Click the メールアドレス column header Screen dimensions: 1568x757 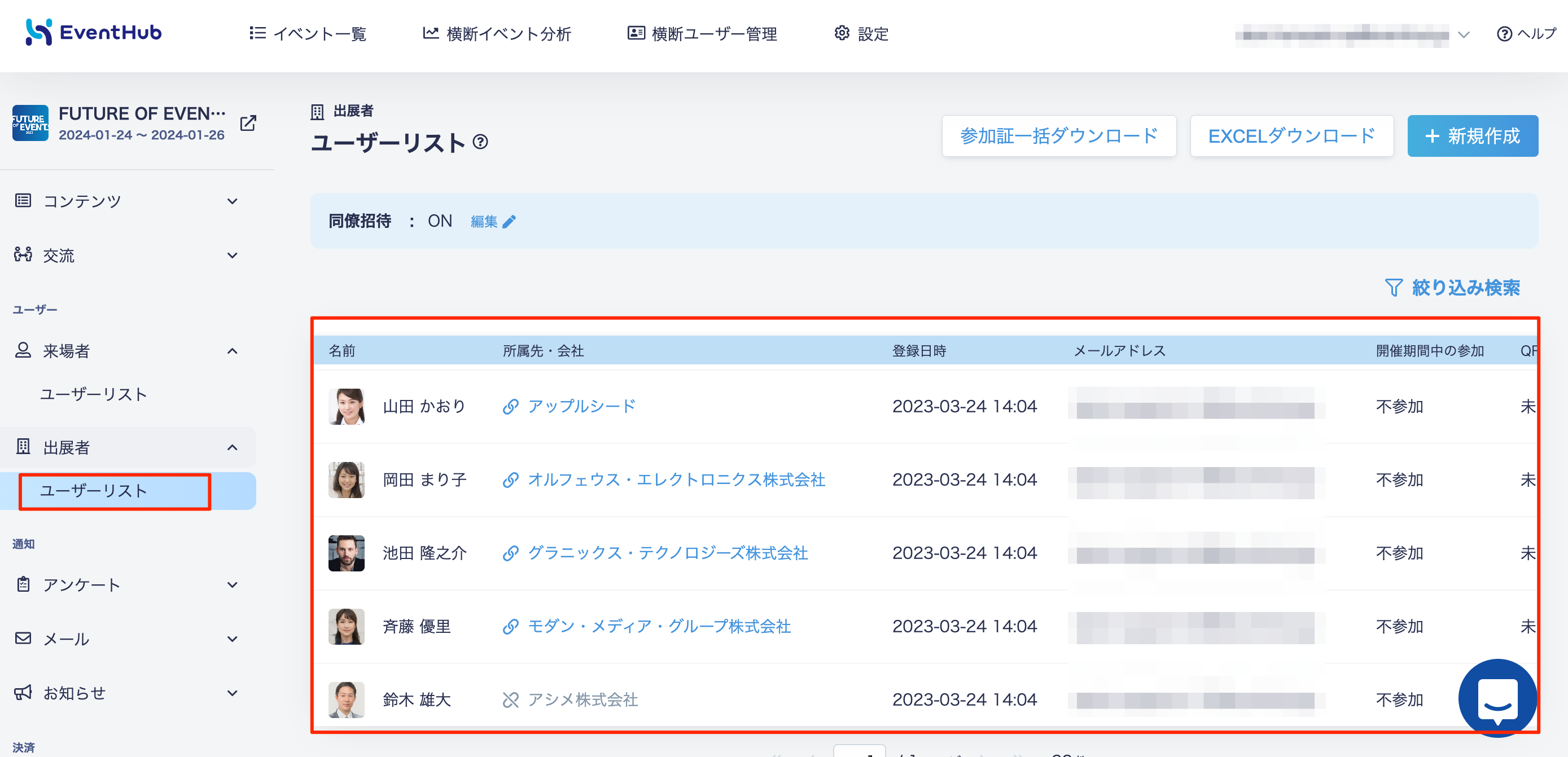coord(1119,350)
